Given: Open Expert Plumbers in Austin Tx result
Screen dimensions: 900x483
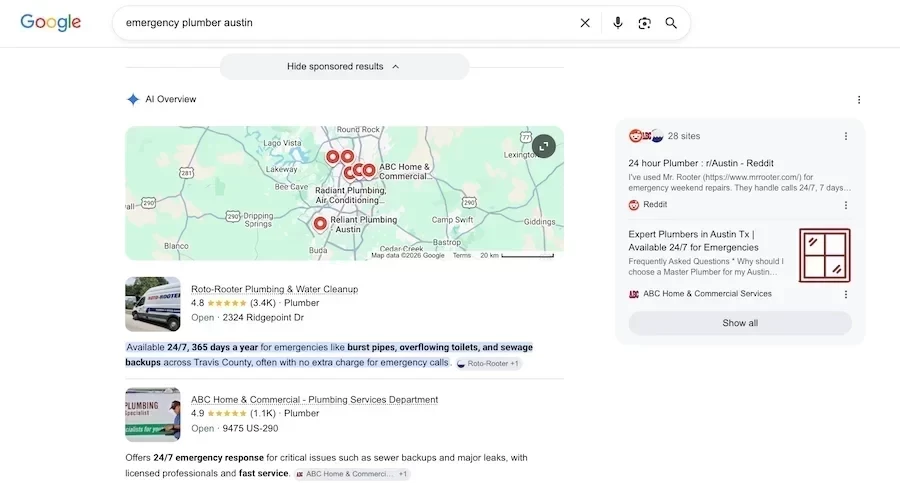Looking at the screenshot, I should pyautogui.click(x=693, y=241).
